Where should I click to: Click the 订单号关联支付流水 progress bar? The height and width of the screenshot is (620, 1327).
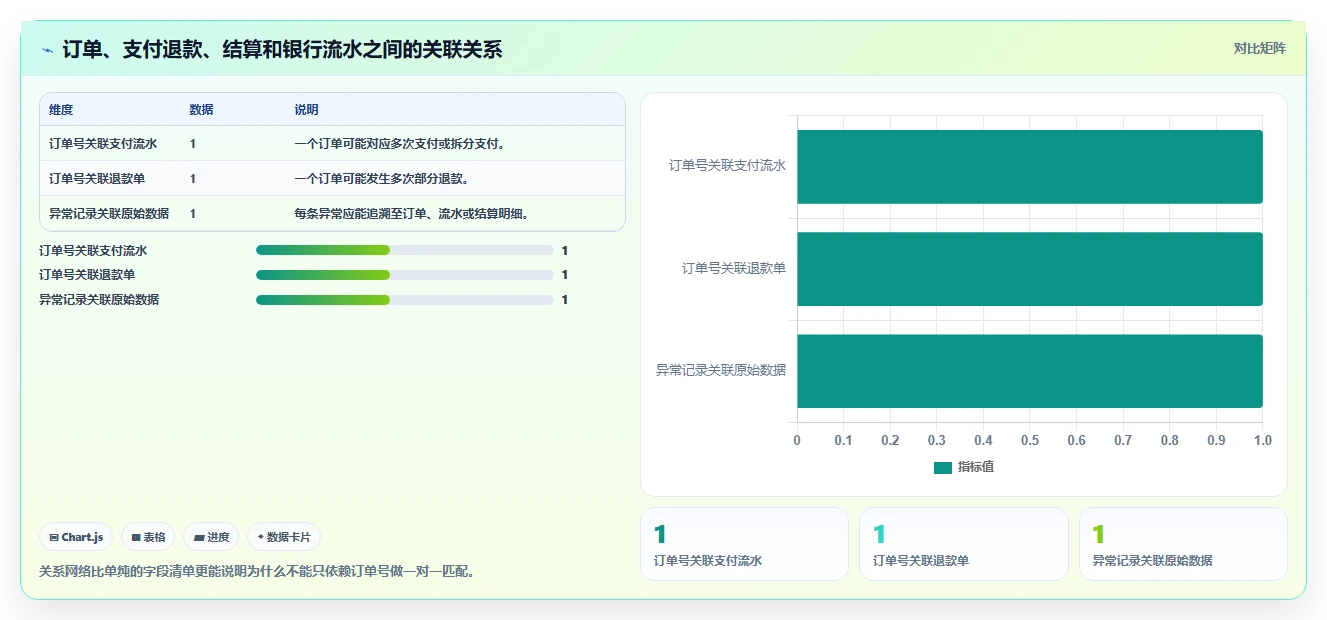(405, 250)
